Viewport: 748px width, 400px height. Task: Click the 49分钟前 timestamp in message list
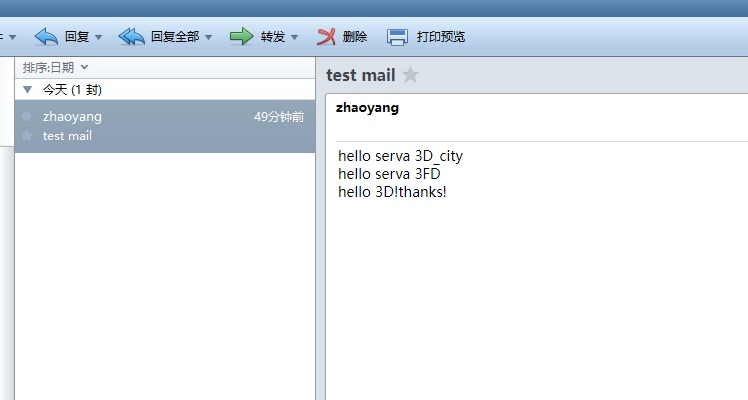coord(279,117)
